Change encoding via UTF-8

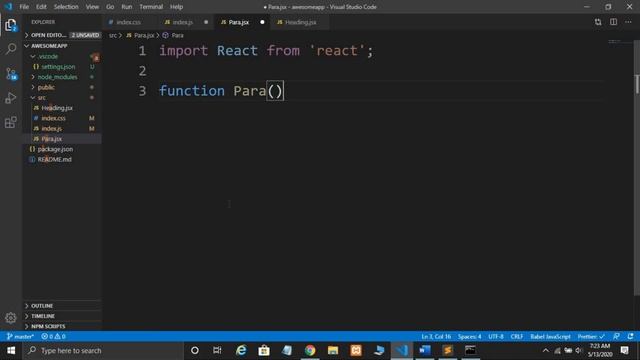click(x=496, y=337)
